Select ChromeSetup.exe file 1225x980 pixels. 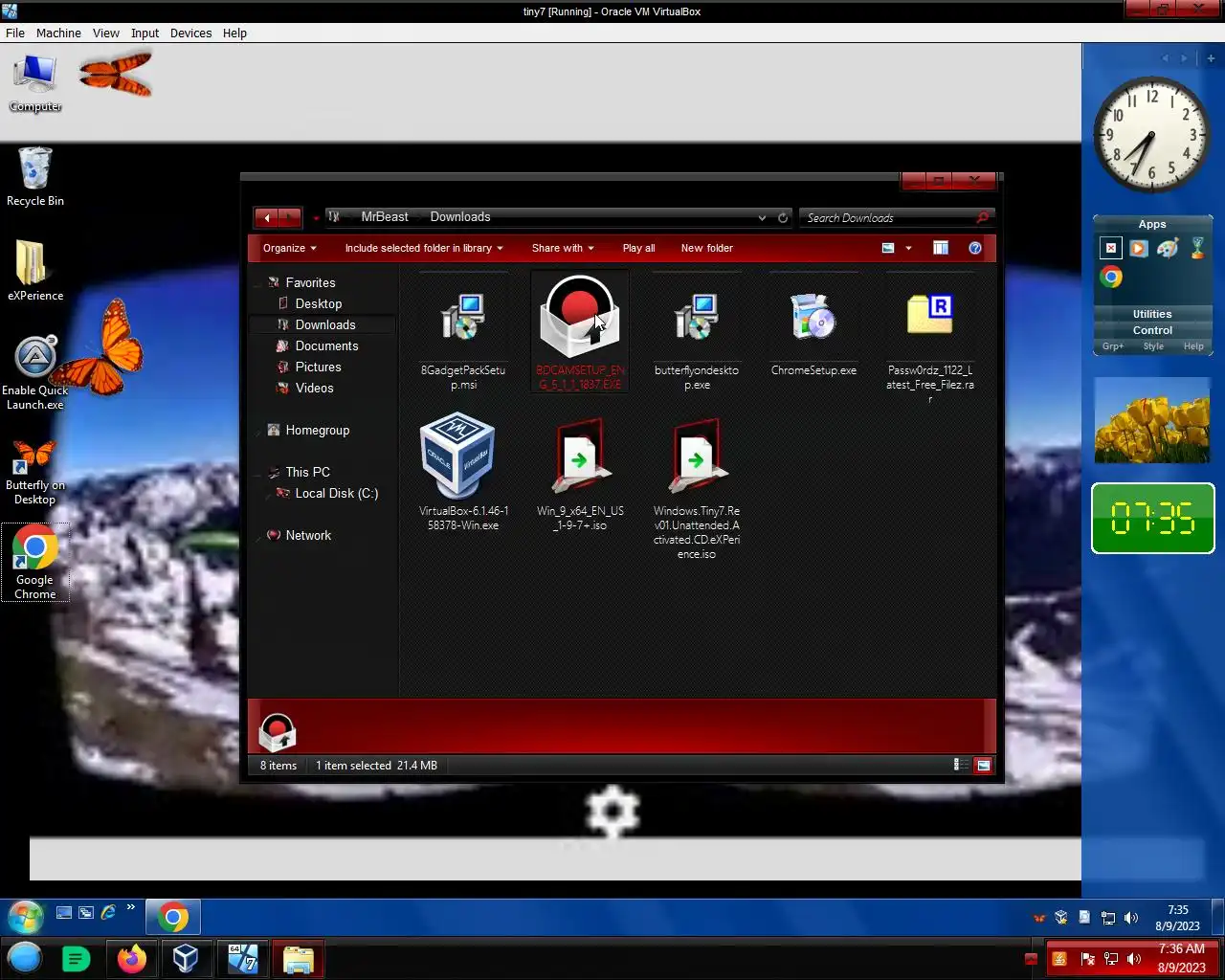pyautogui.click(x=813, y=325)
